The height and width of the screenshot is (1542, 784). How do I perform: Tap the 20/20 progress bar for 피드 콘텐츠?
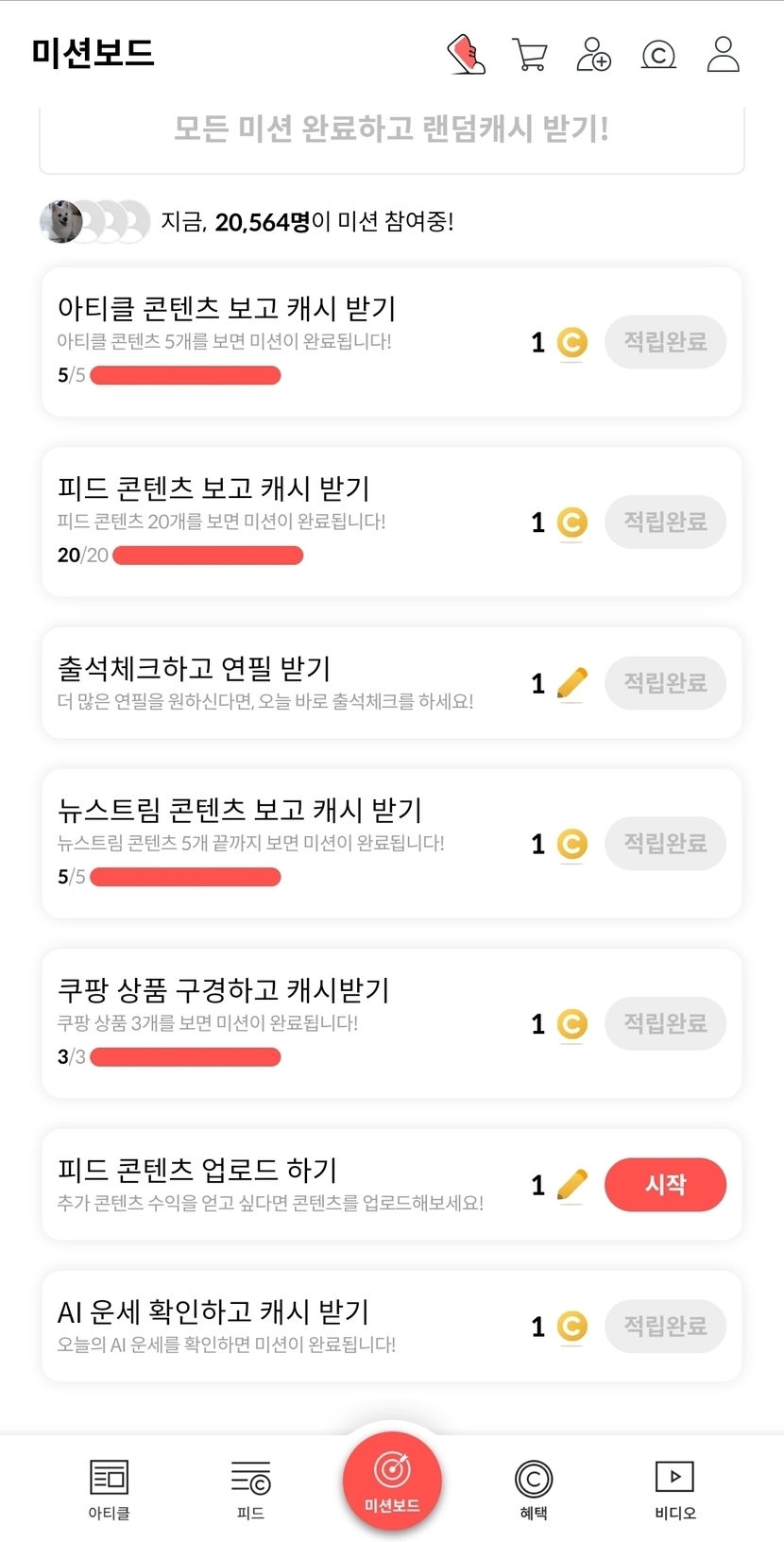(208, 556)
